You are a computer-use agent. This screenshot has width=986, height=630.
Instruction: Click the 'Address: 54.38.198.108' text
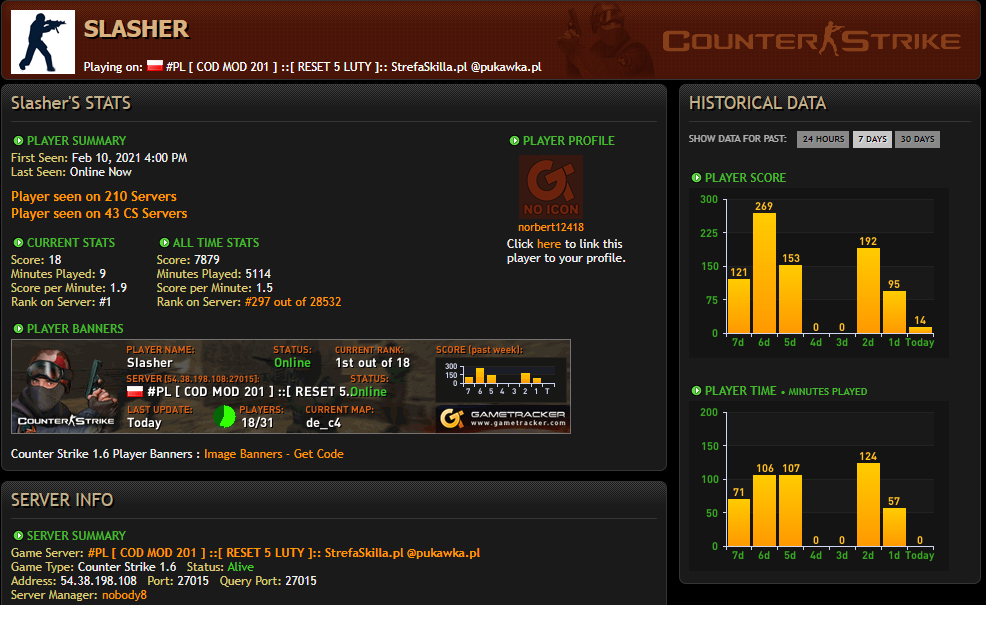click(74, 581)
